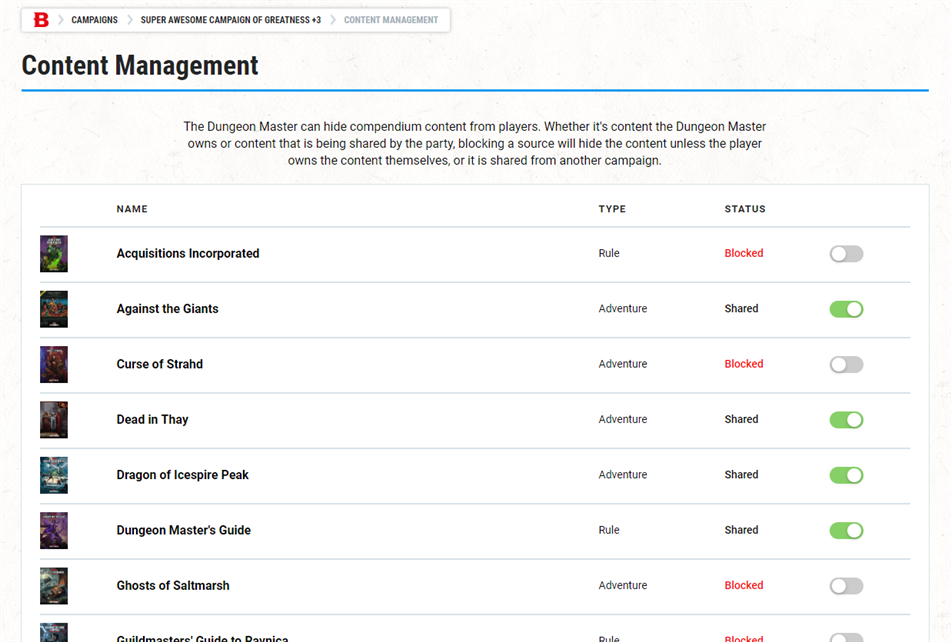Toggle off Against the Giants sharing
The height and width of the screenshot is (642, 951).
[x=846, y=309]
